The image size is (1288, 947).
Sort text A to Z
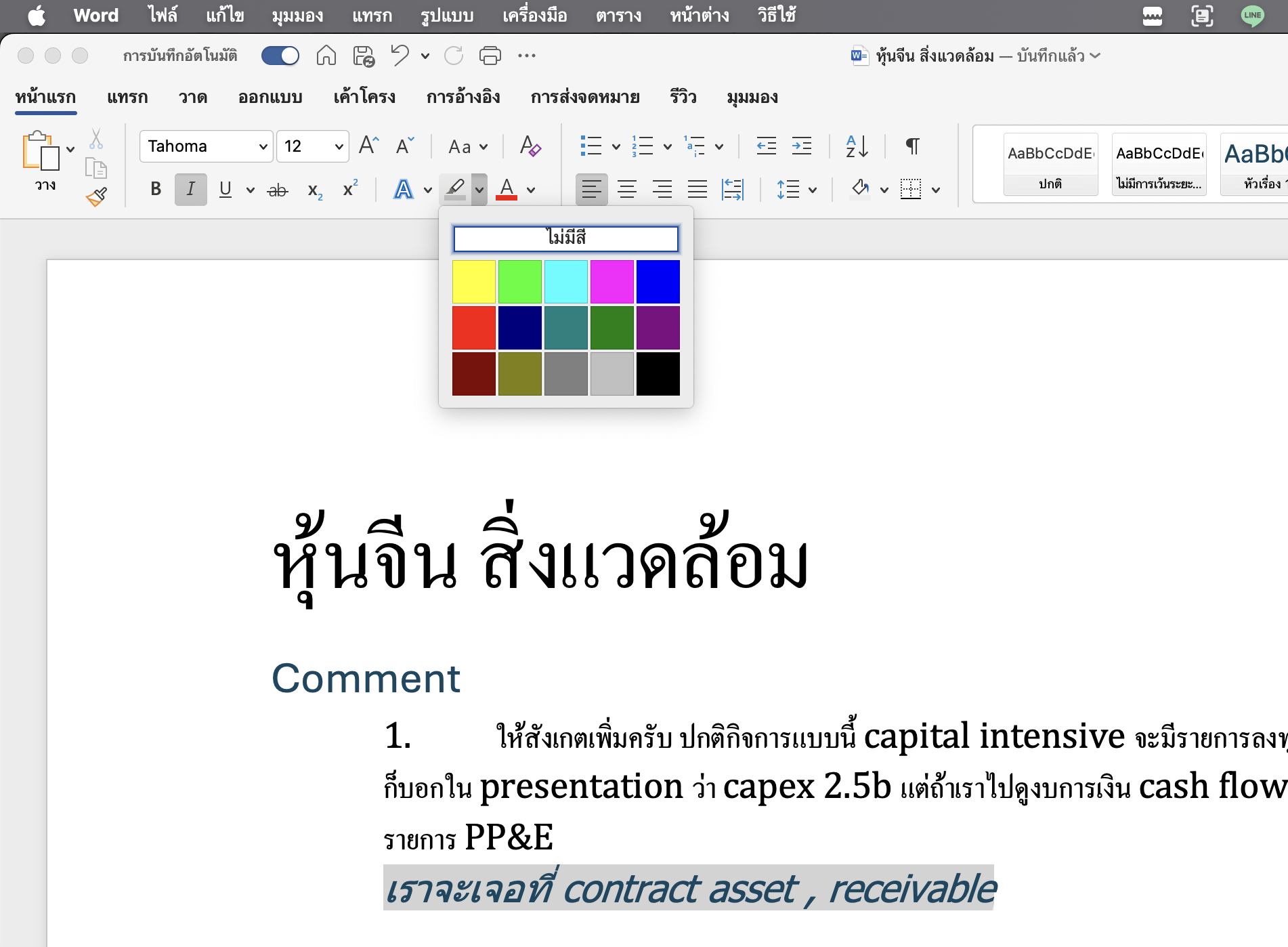coord(857,146)
